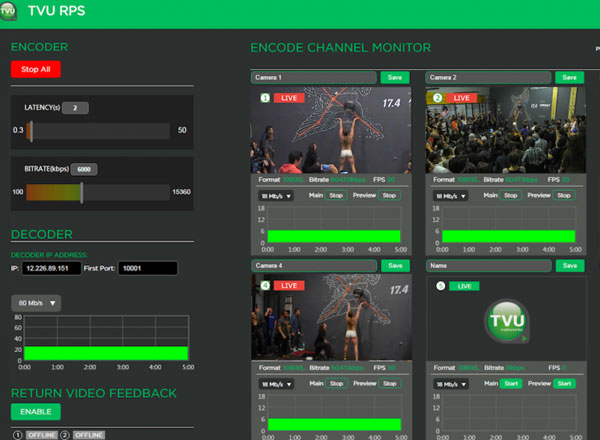Click the Camera 2 bitrate graph

(509, 225)
